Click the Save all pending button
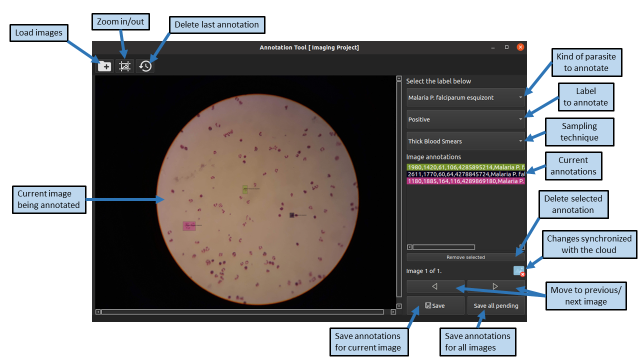 tap(496, 305)
